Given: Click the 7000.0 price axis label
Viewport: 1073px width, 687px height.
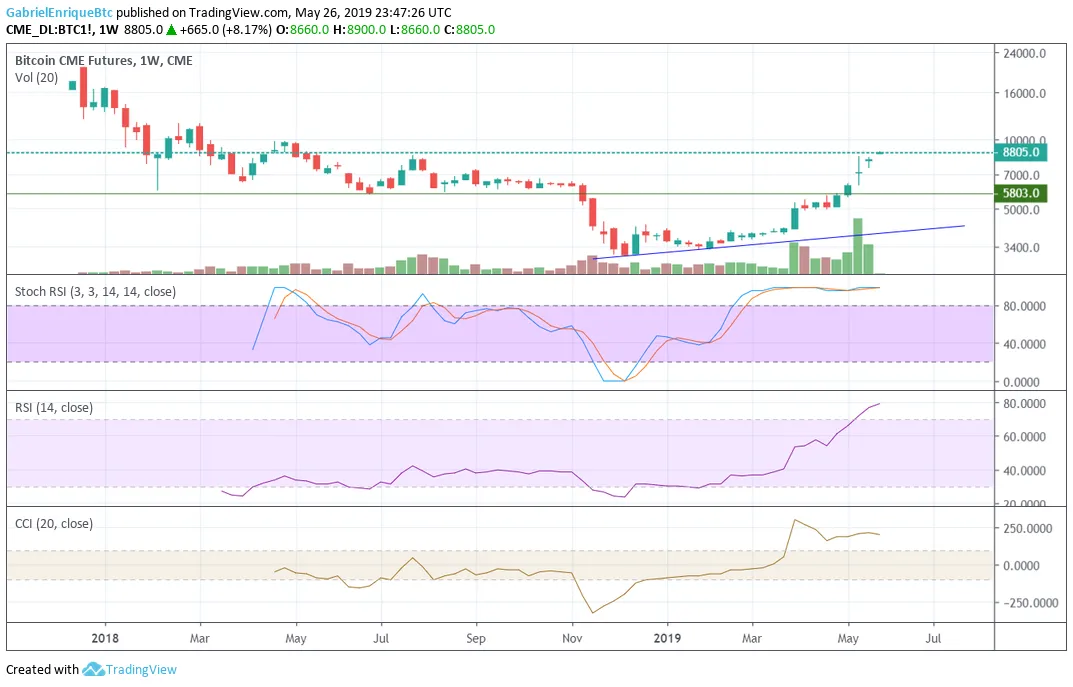Looking at the screenshot, I should point(1022,175).
